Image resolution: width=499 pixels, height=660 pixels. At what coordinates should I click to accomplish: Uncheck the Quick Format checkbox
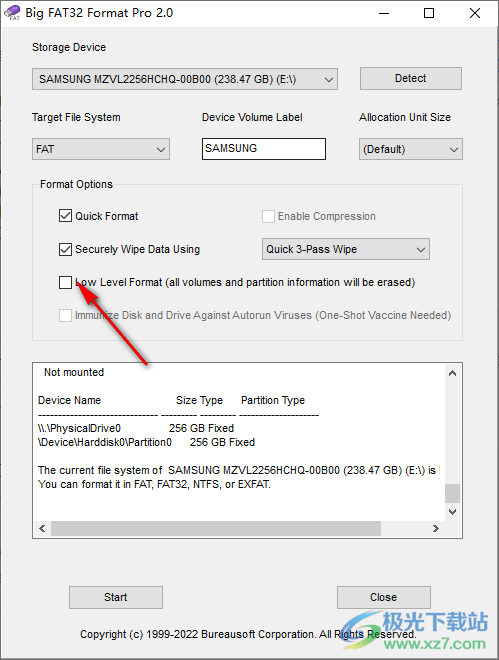pyautogui.click(x=65, y=216)
